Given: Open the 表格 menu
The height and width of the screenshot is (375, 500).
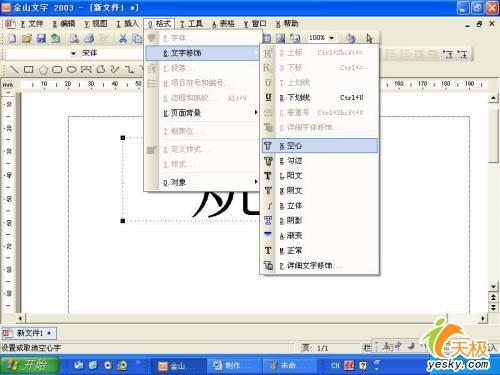Looking at the screenshot, I should pyautogui.click(x=223, y=24).
